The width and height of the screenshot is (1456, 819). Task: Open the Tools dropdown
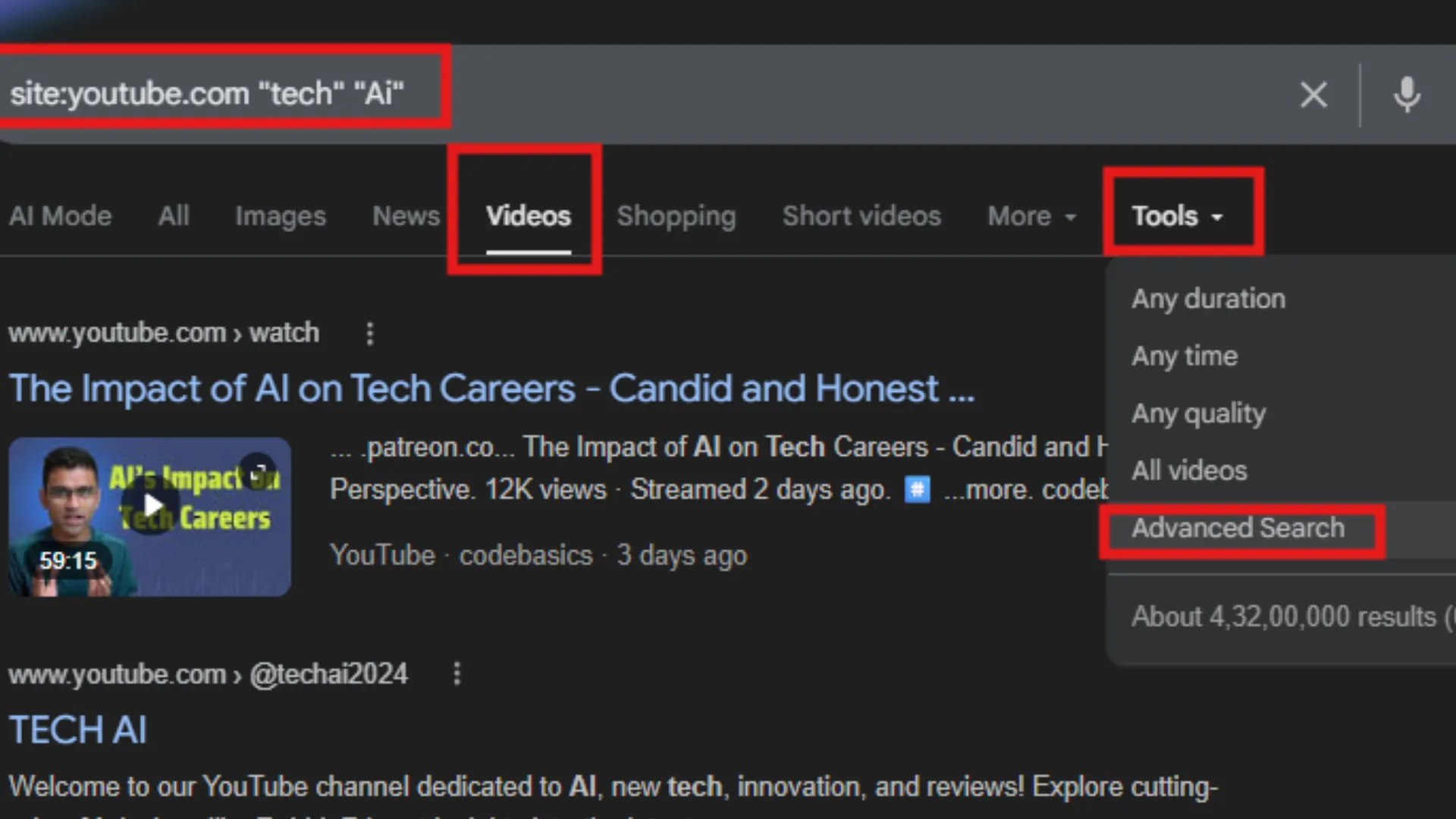[x=1175, y=215]
